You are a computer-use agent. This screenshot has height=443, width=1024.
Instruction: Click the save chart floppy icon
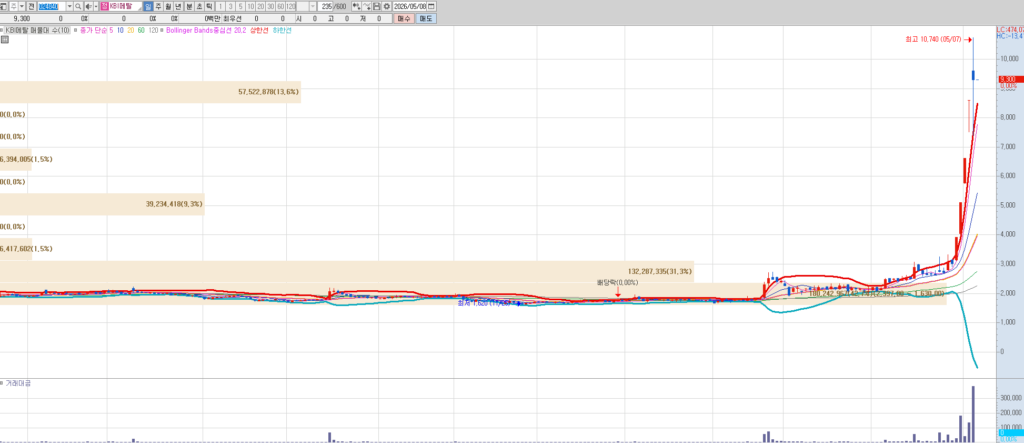[x=377, y=6]
